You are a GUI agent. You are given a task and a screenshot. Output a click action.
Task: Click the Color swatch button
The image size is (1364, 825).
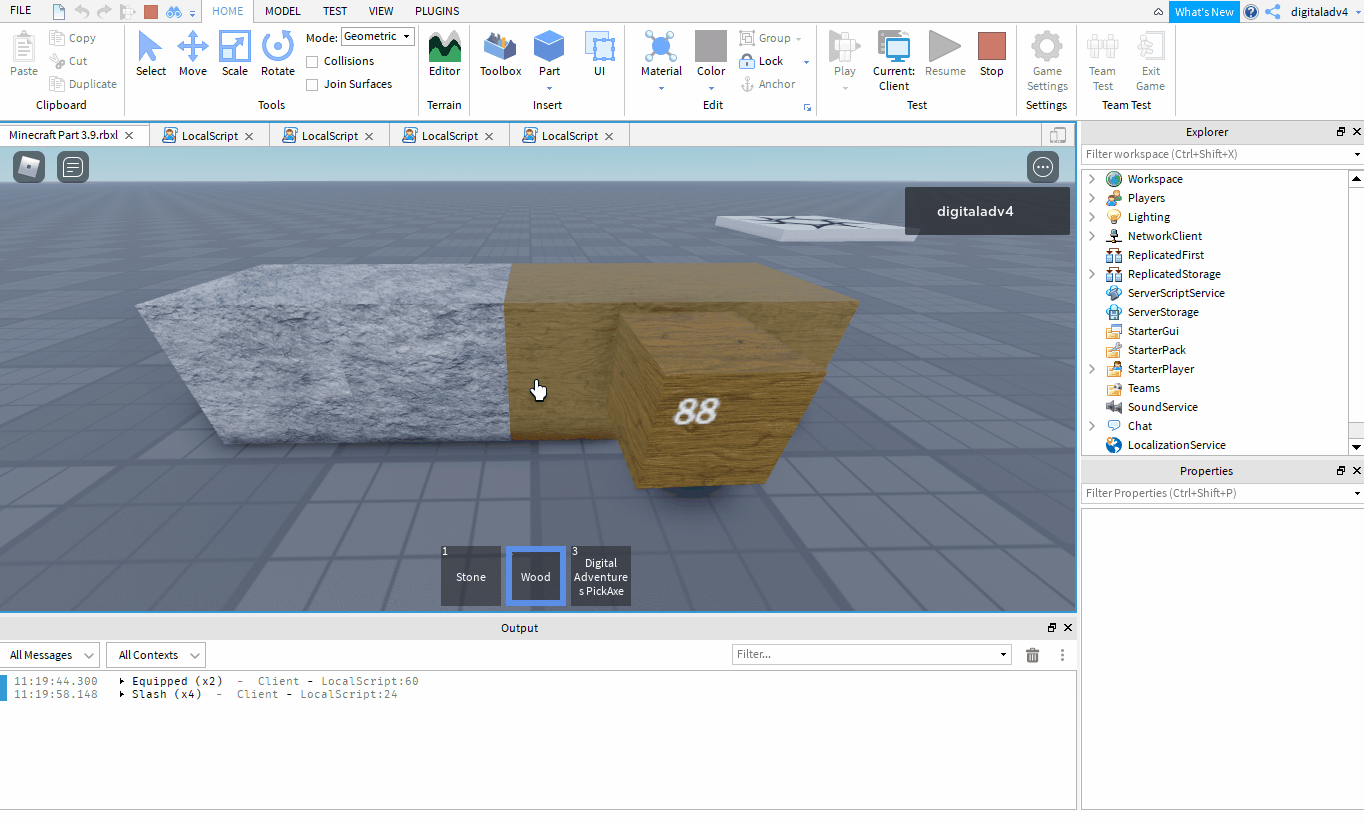pyautogui.click(x=711, y=46)
